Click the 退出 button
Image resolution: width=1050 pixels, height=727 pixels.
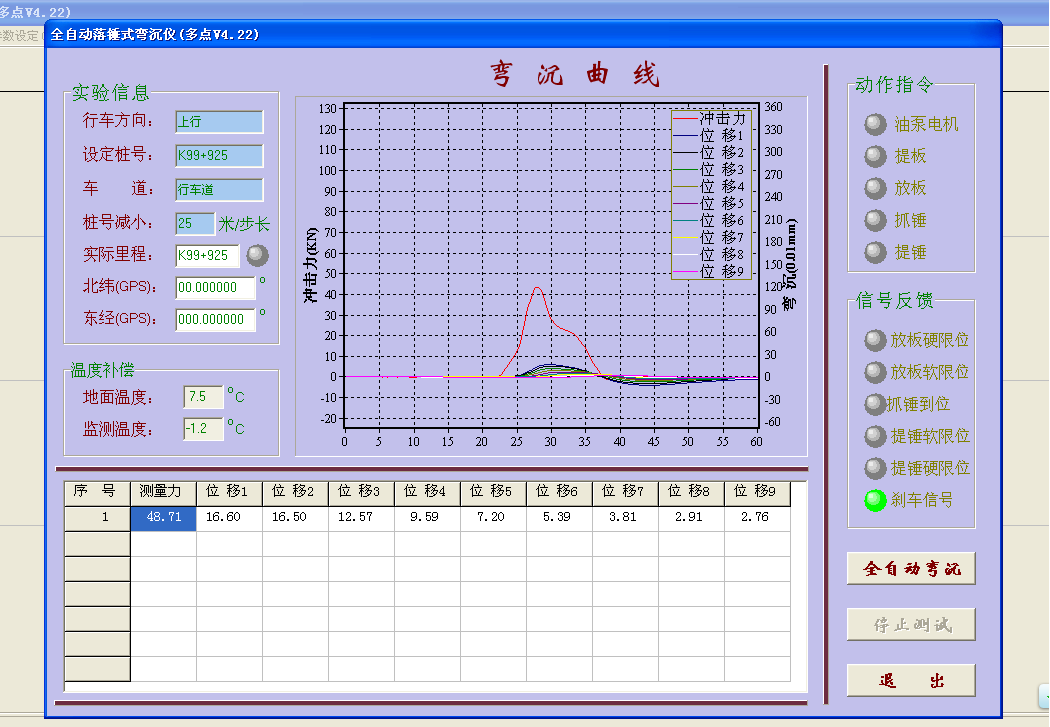pyautogui.click(x=911, y=681)
